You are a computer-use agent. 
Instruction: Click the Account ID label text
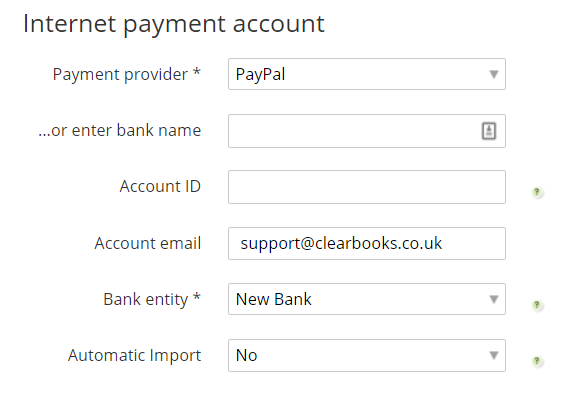[160, 186]
